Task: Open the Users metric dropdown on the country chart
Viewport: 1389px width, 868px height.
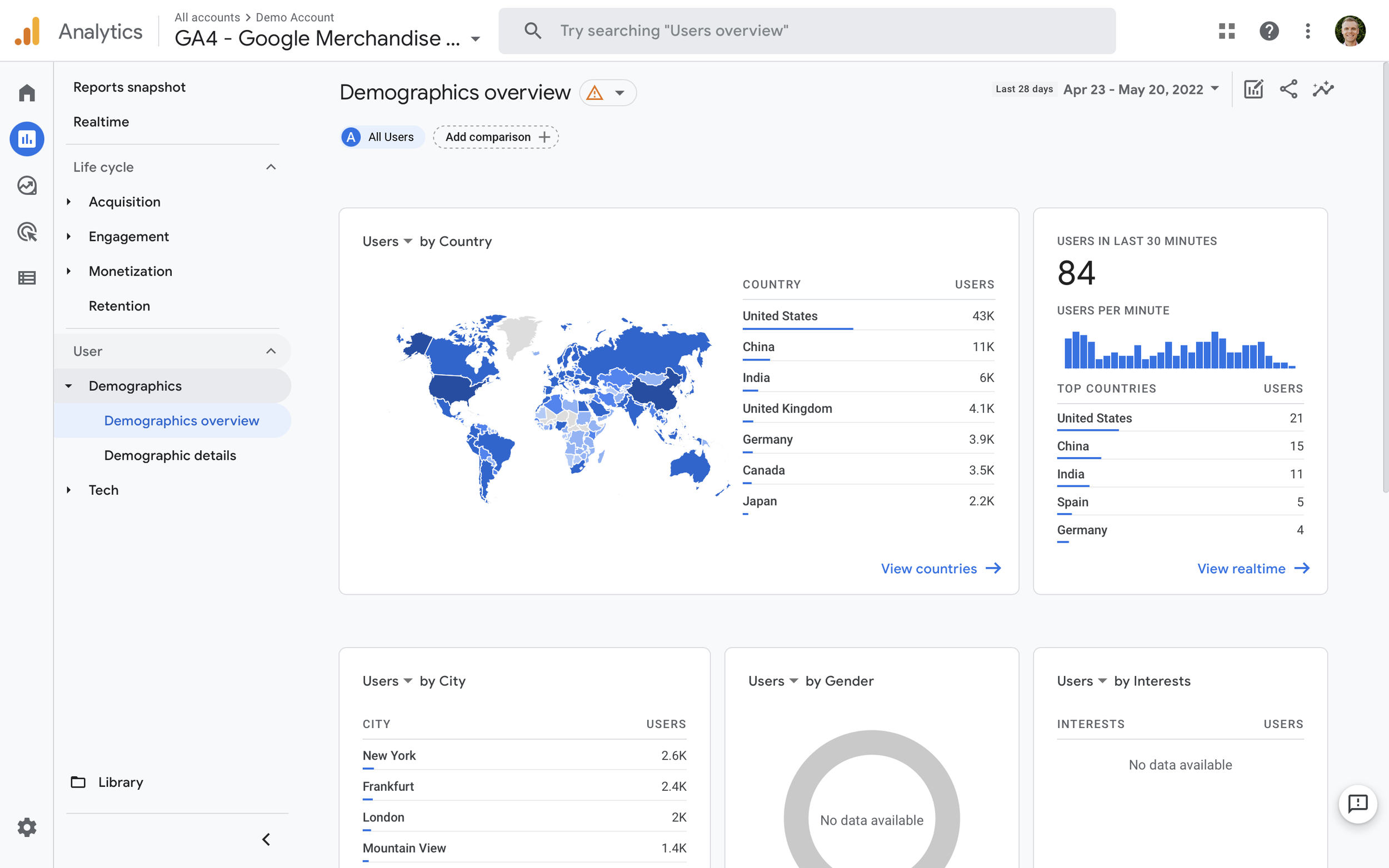Action: click(388, 241)
